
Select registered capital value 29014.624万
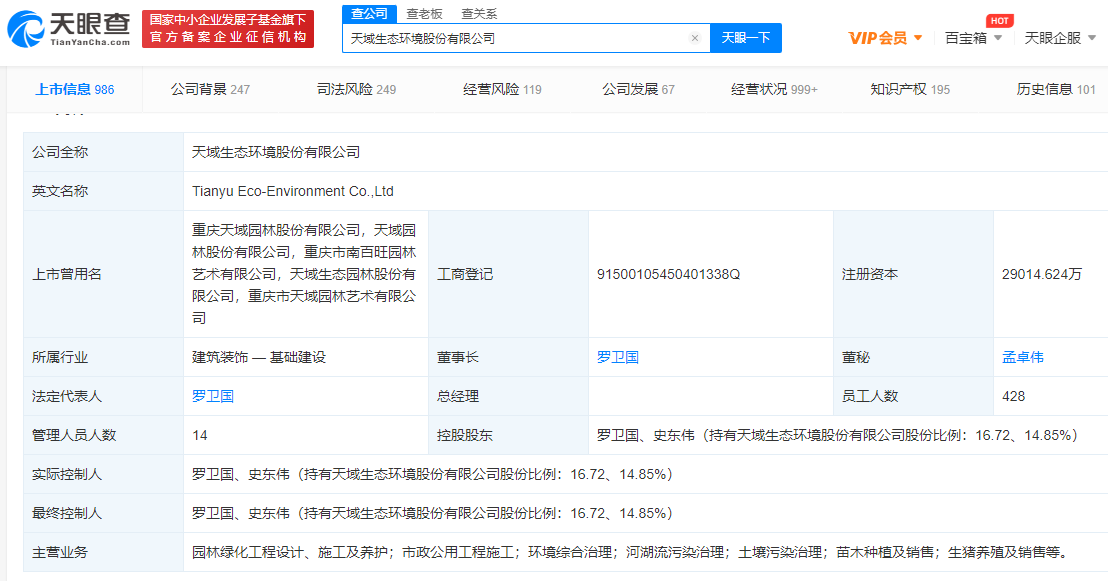[1042, 274]
